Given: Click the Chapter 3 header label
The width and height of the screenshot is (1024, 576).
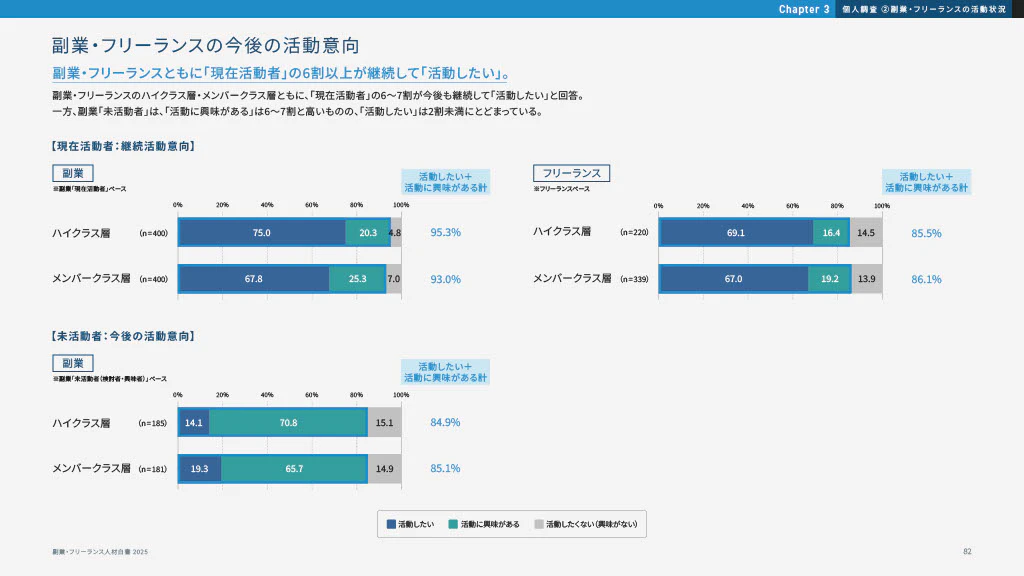Looking at the screenshot, I should coord(803,9).
